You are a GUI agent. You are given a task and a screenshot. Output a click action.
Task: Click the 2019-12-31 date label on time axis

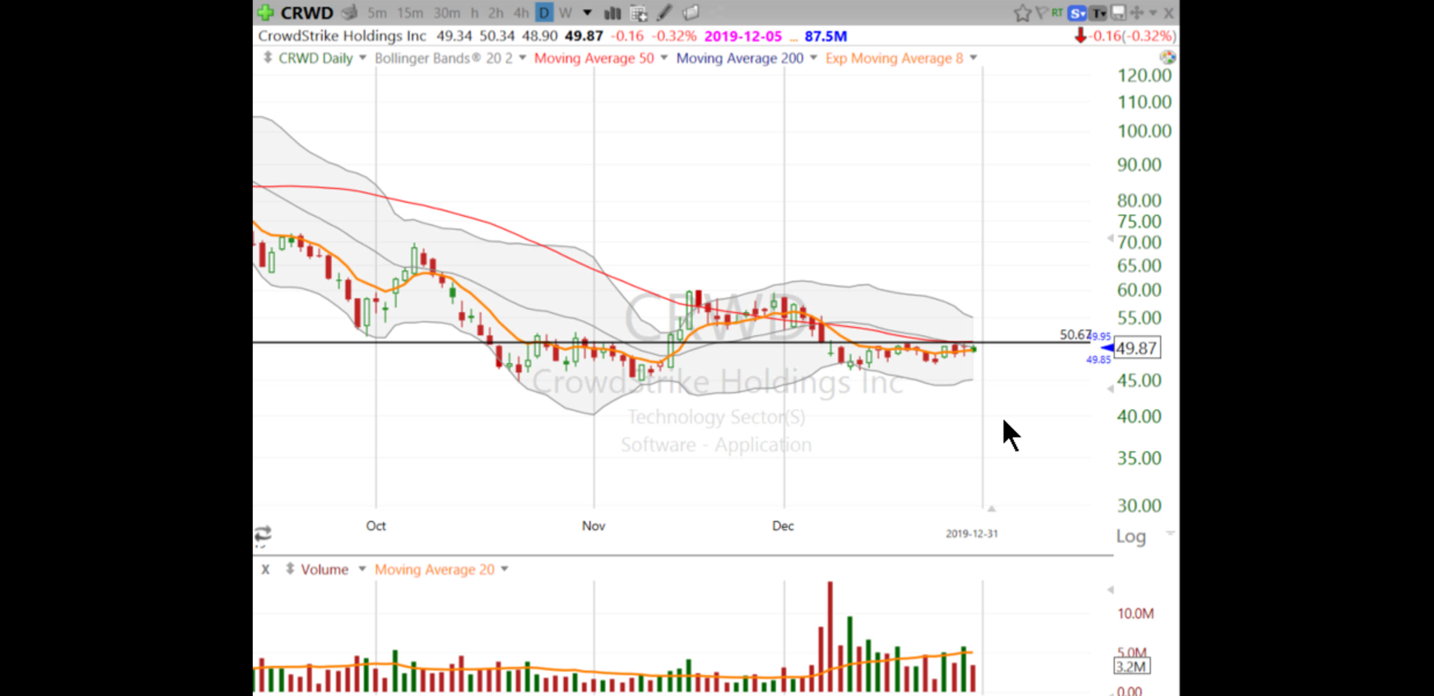972,534
